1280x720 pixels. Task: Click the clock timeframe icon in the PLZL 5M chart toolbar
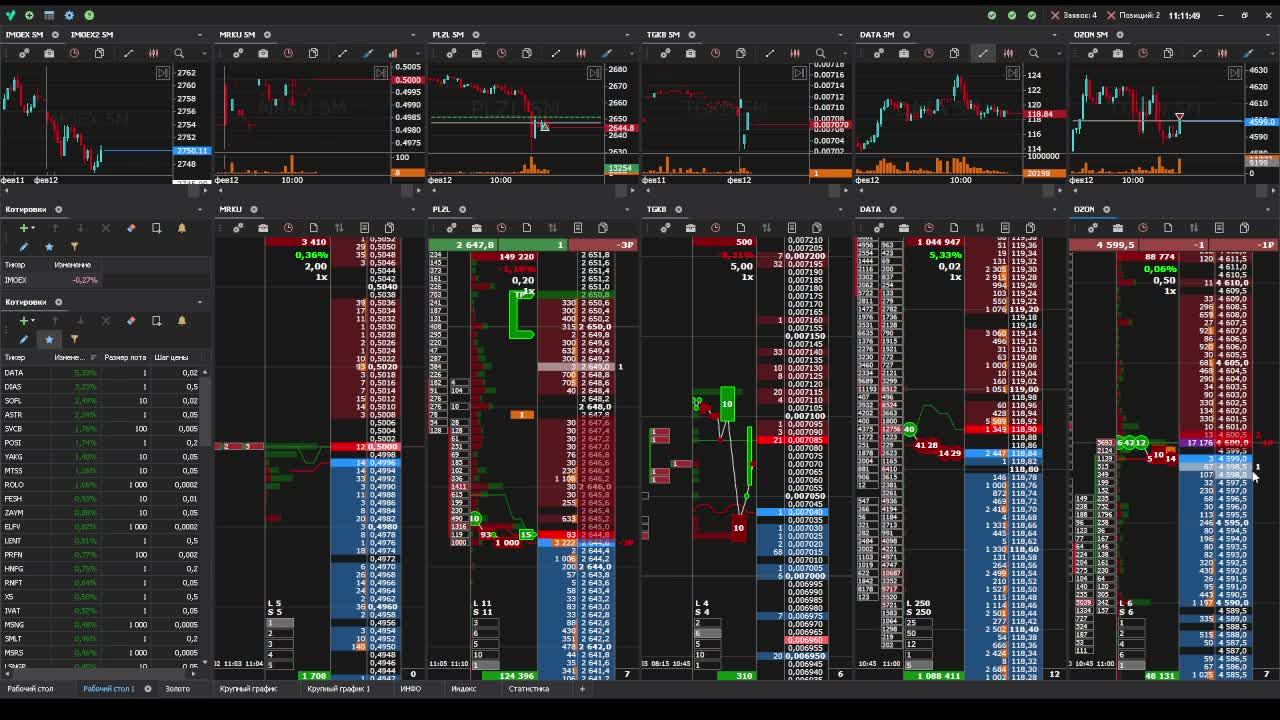click(501, 53)
